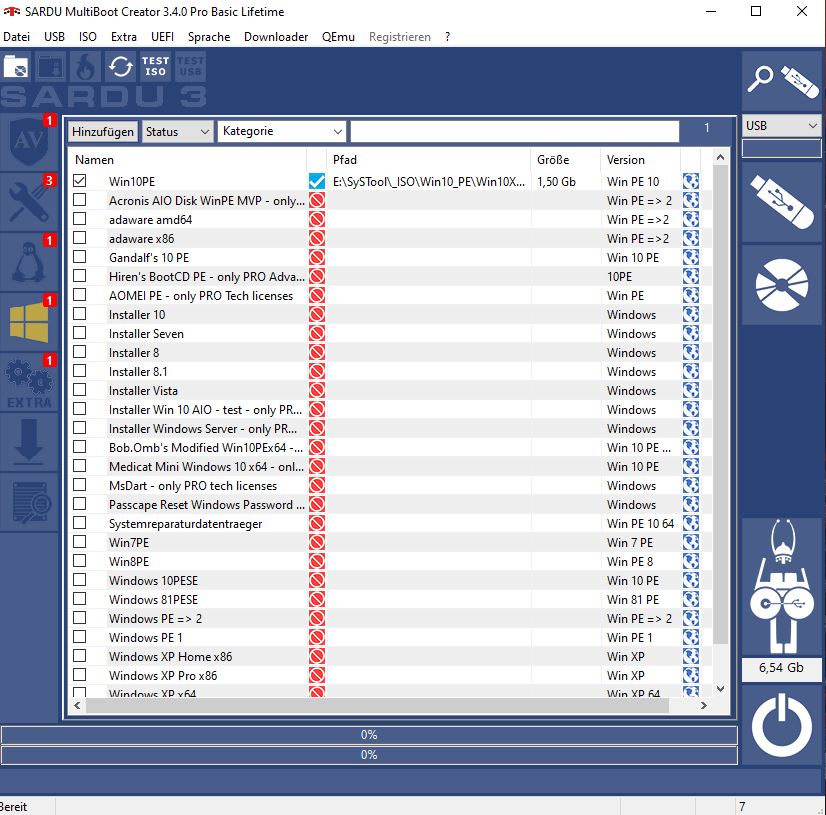Select the Windows 10PESE row name
826x815 pixels.
(153, 581)
